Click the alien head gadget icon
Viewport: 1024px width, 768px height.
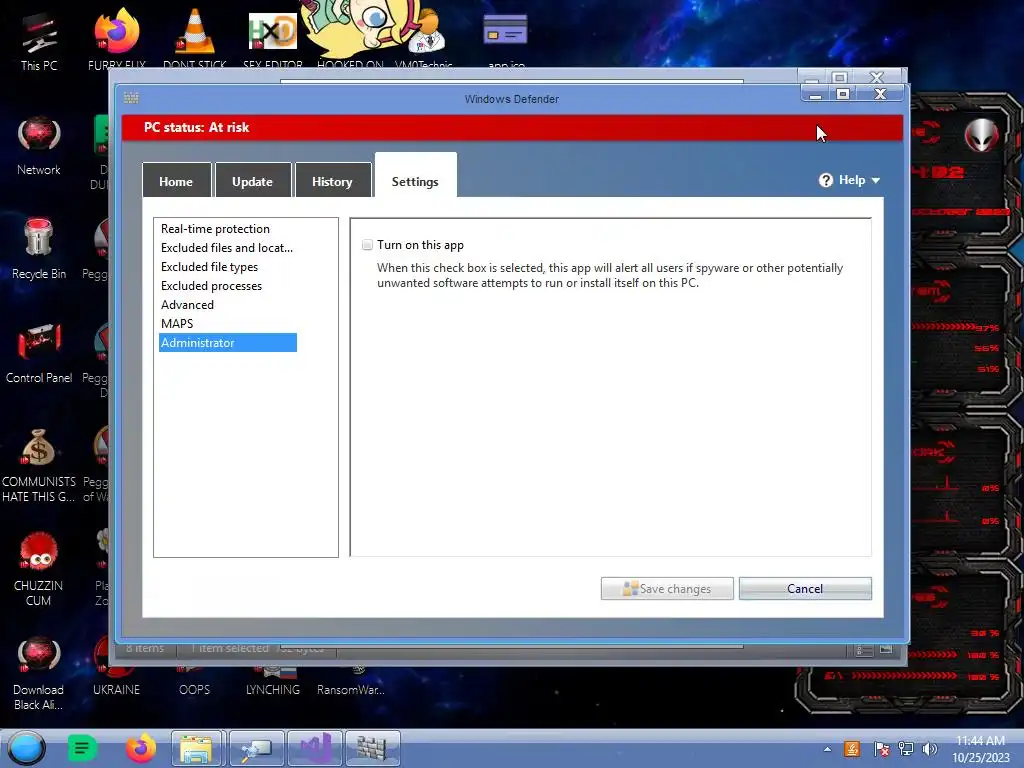[x=982, y=135]
